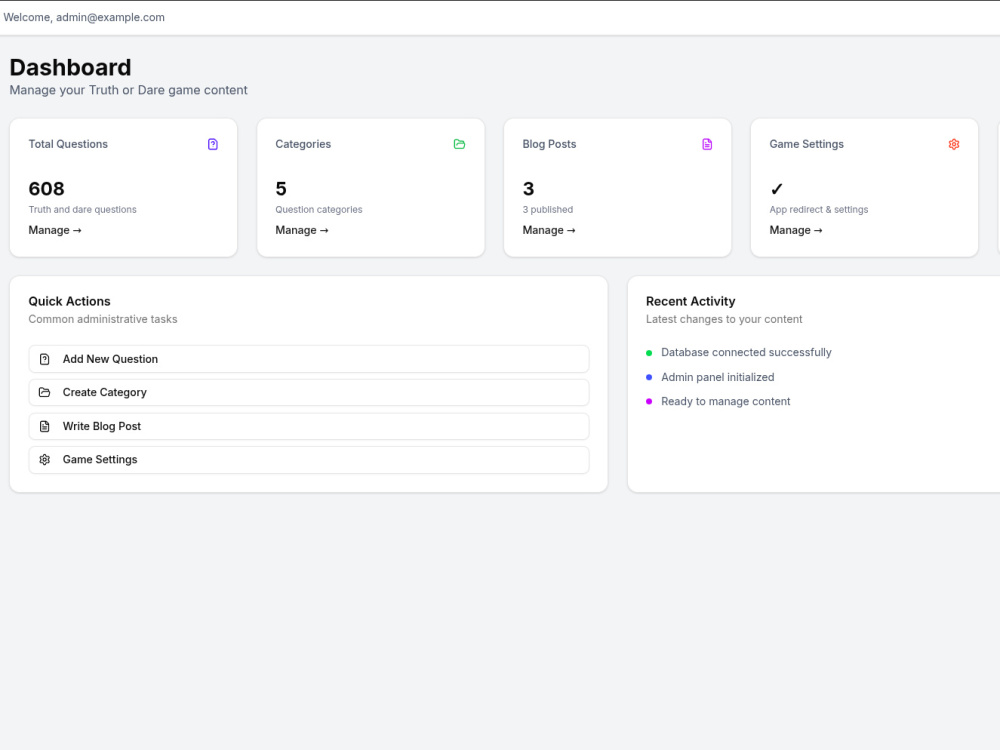
Task: Click the green status dot for Database connected
Action: pyautogui.click(x=649, y=353)
